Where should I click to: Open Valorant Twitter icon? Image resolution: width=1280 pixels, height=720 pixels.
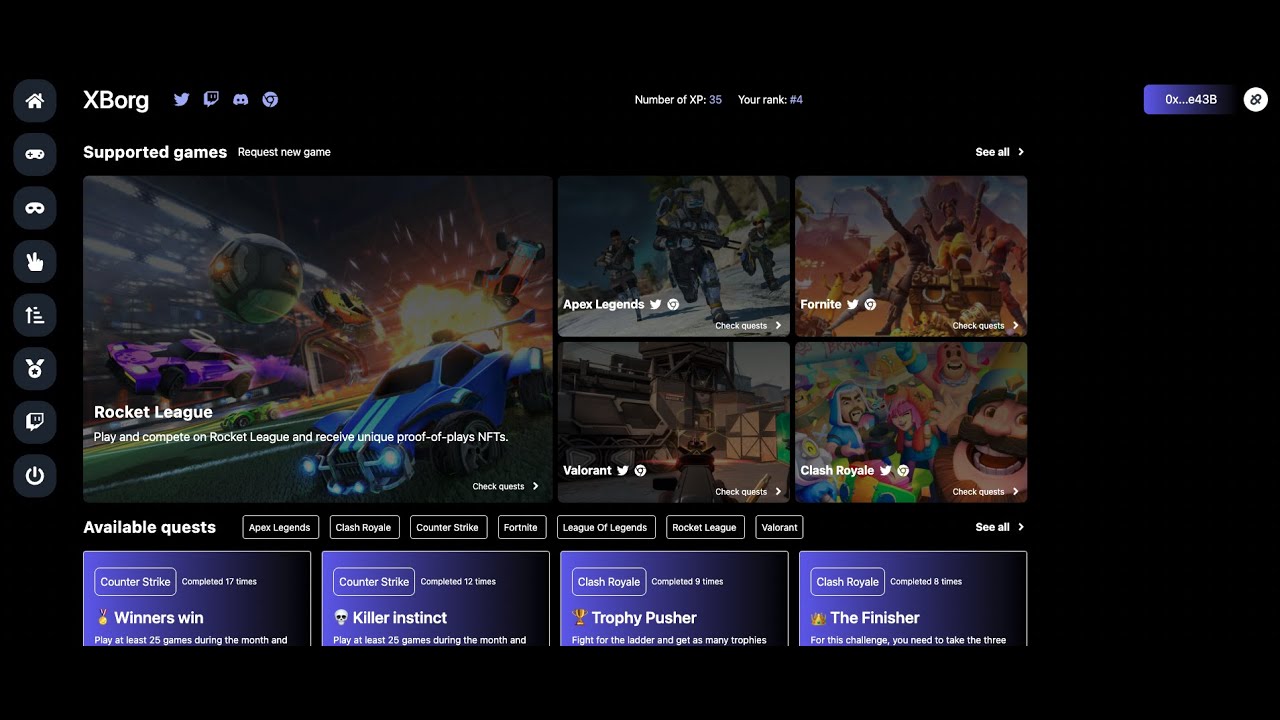point(622,470)
